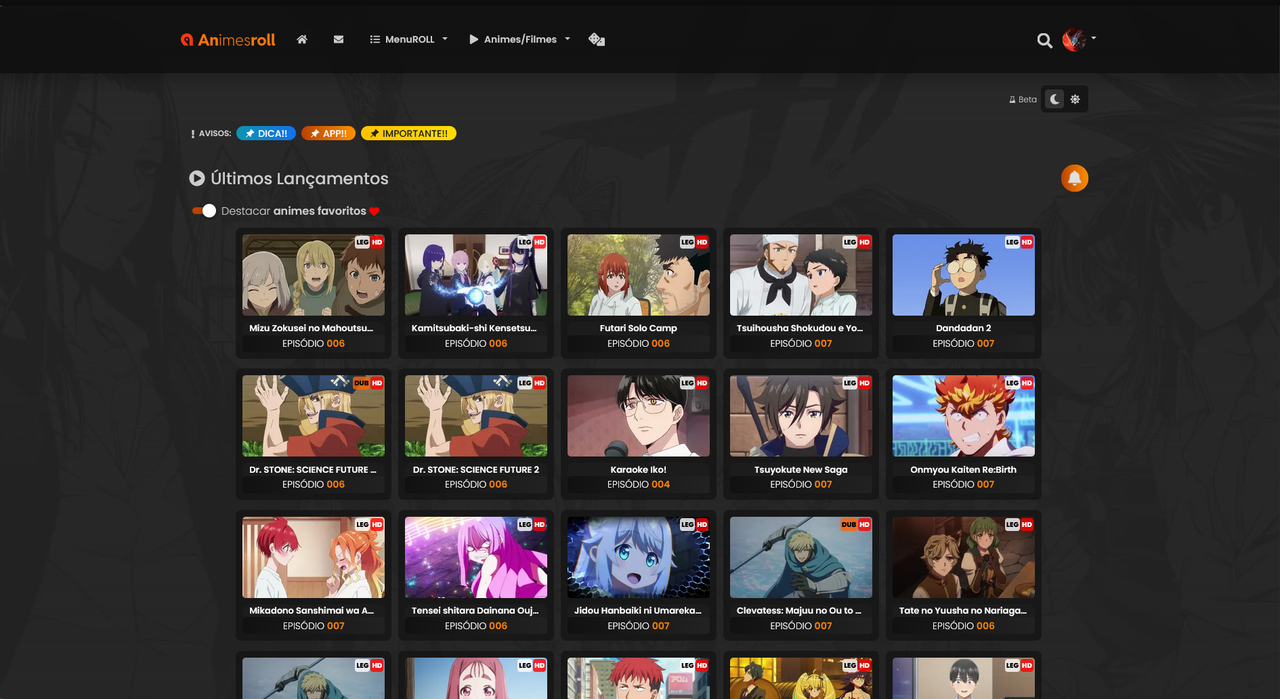The image size is (1280, 699).
Task: Click the title Clevatess: Majuu no Ou to ...
Action: 799,610
